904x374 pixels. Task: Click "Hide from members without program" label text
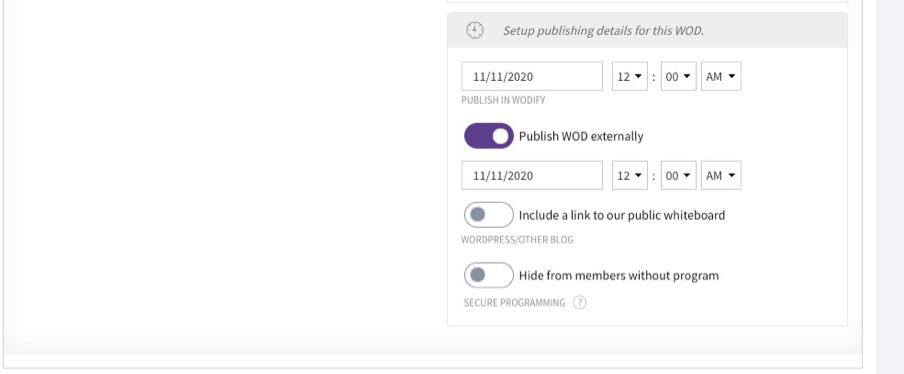(x=619, y=276)
